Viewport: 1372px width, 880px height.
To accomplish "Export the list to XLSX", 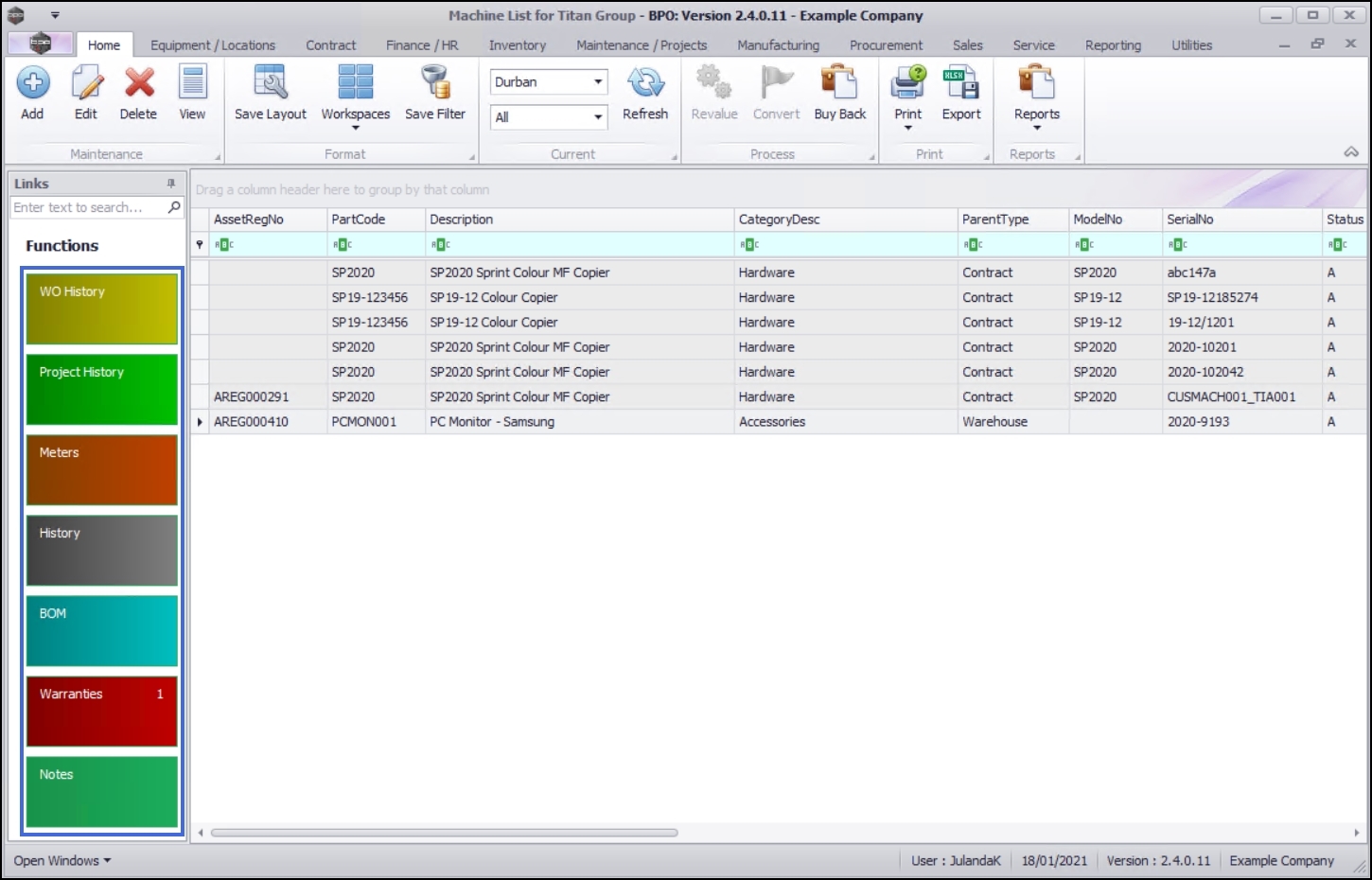I will tap(961, 82).
